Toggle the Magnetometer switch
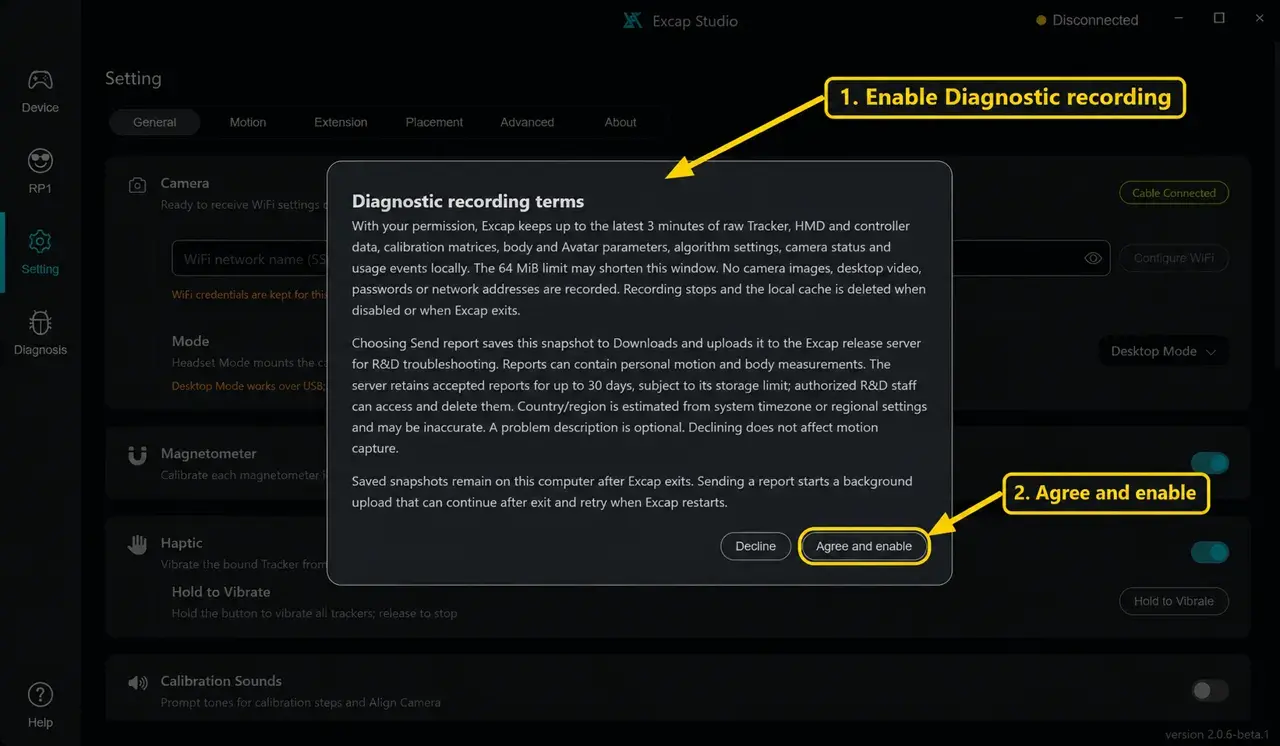The width and height of the screenshot is (1280, 746). click(x=1209, y=463)
